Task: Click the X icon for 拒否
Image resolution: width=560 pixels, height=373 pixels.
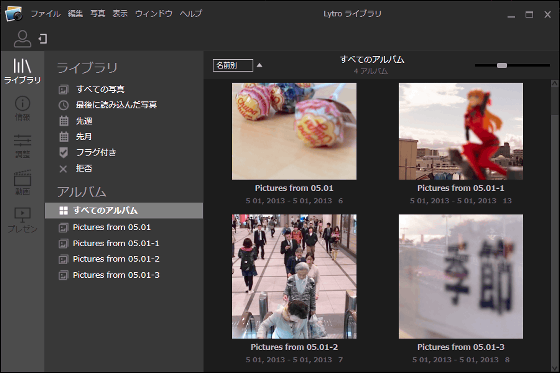Action: coord(63,169)
